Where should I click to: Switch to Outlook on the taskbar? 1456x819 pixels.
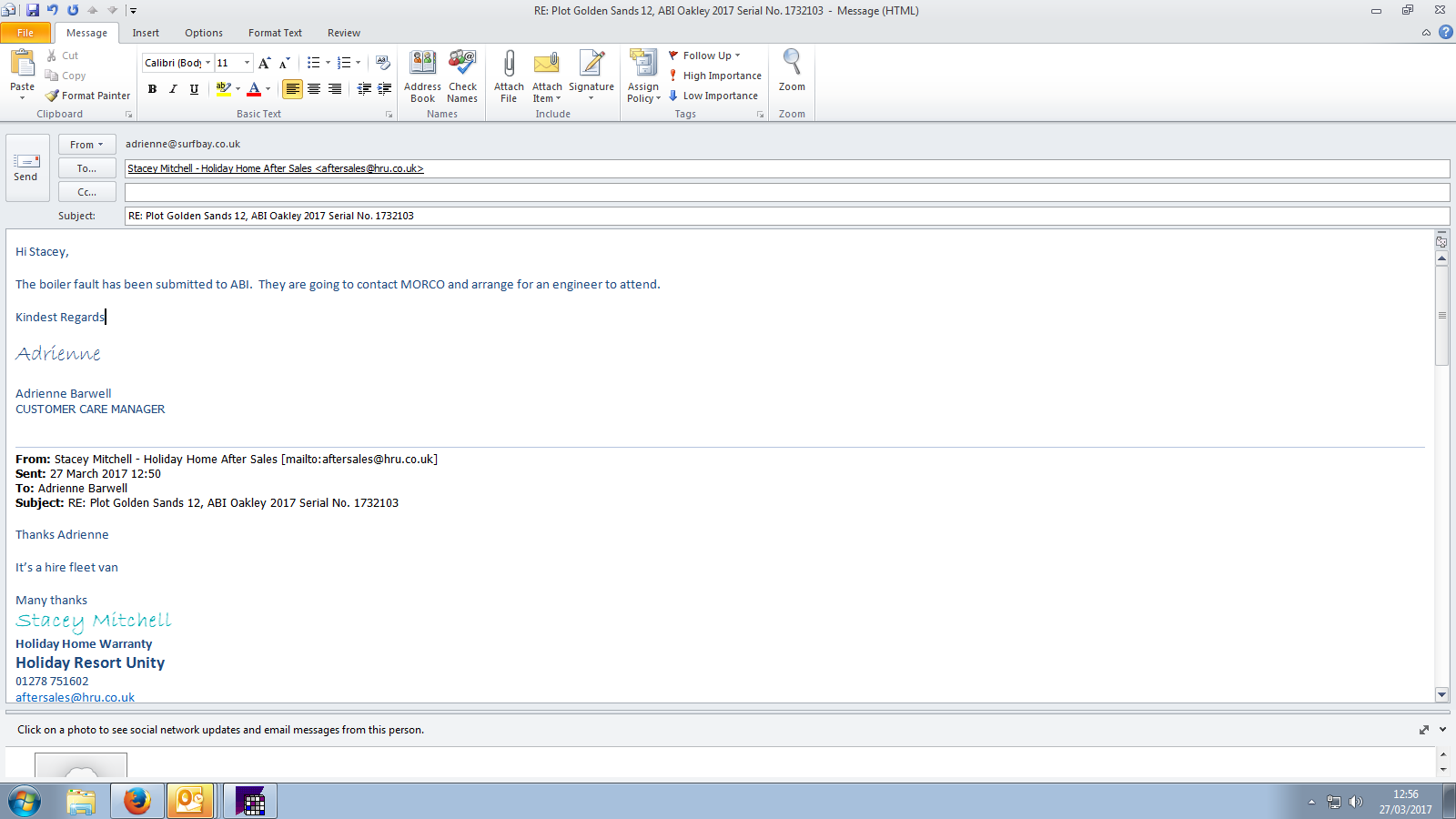(190, 802)
